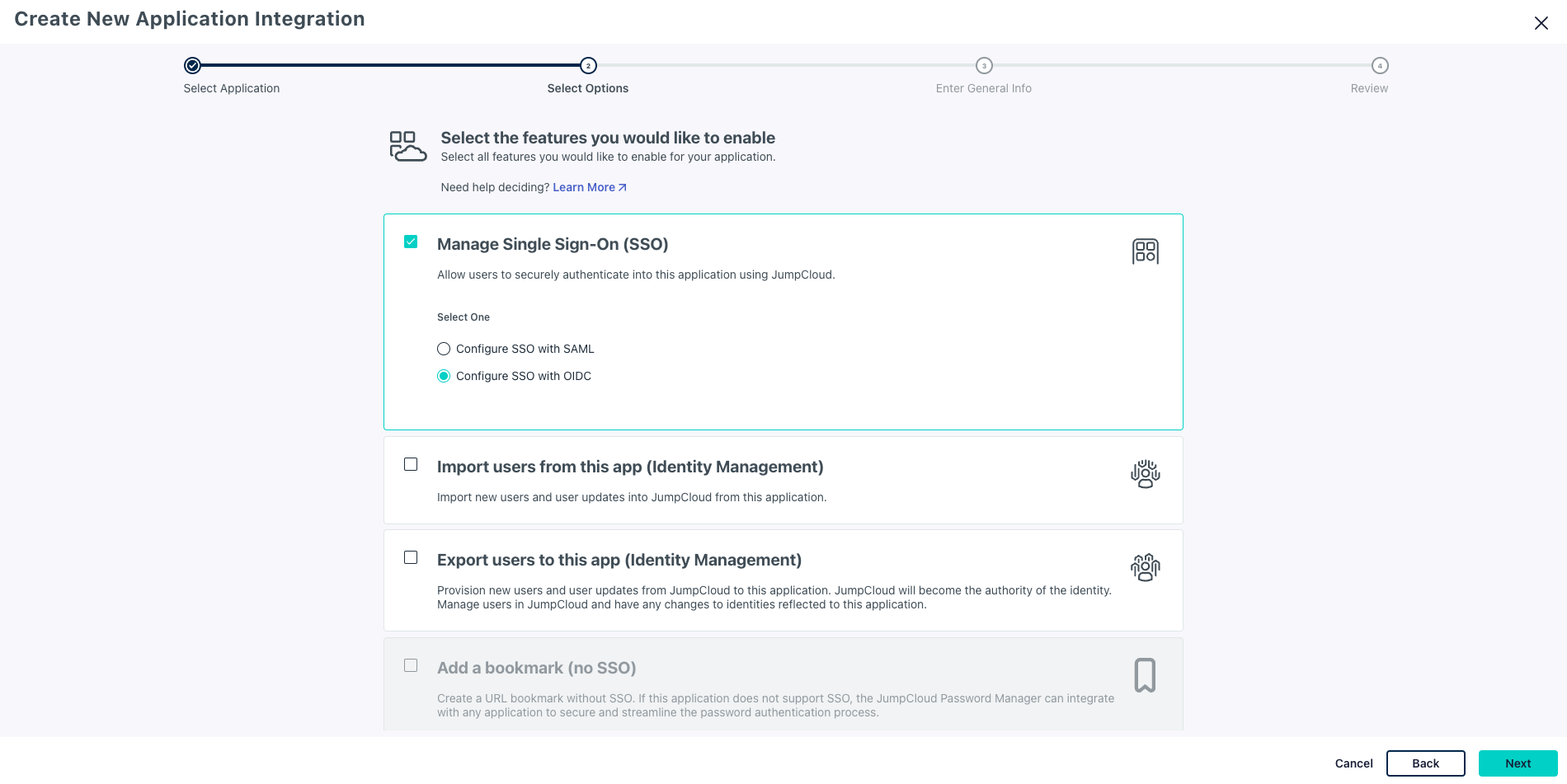Viewport: 1567px width, 784px height.
Task: Select Configure SSO with OIDC radio option
Action: pyautogui.click(x=444, y=376)
